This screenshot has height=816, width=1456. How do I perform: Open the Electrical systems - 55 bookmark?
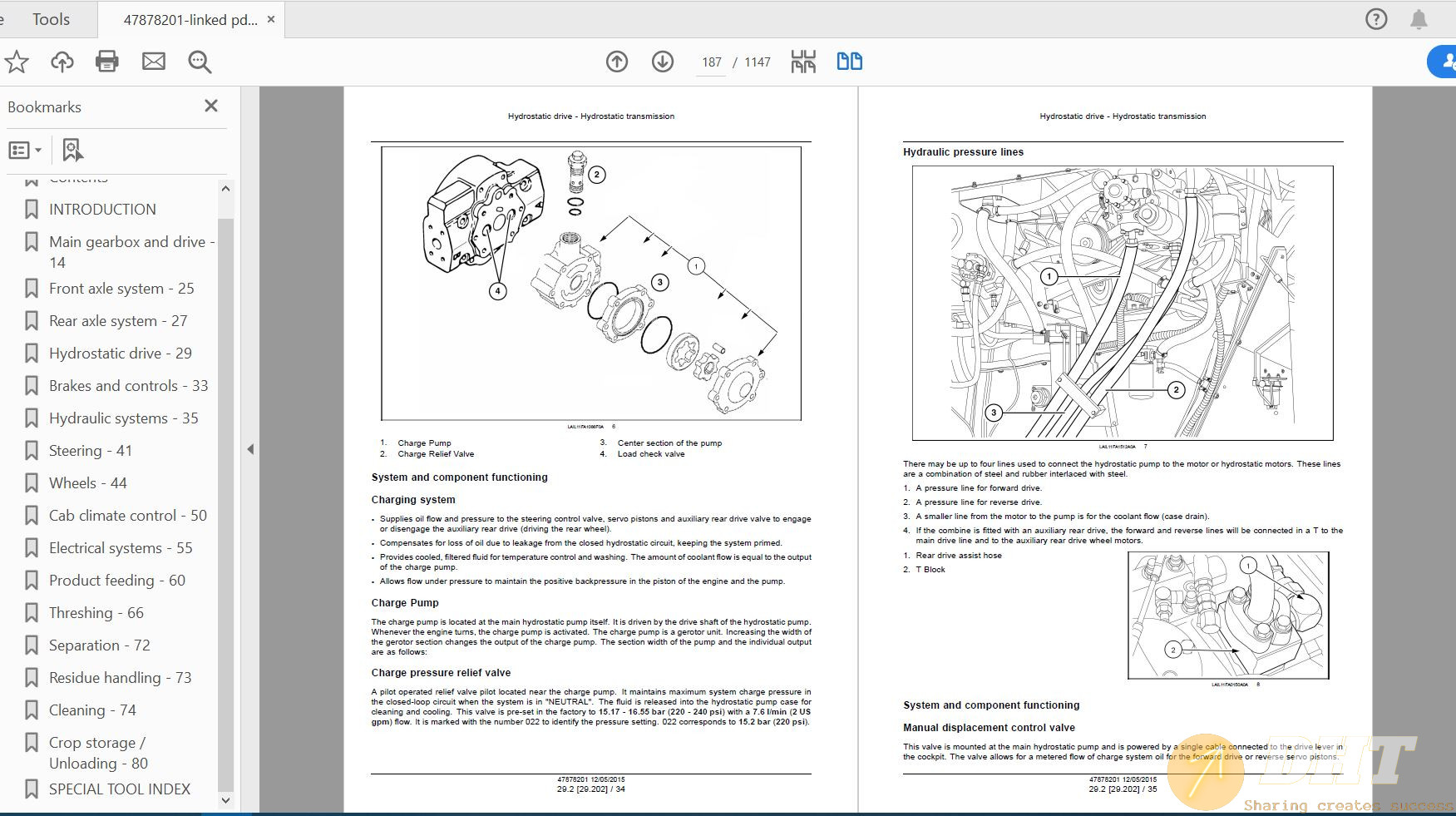120,548
